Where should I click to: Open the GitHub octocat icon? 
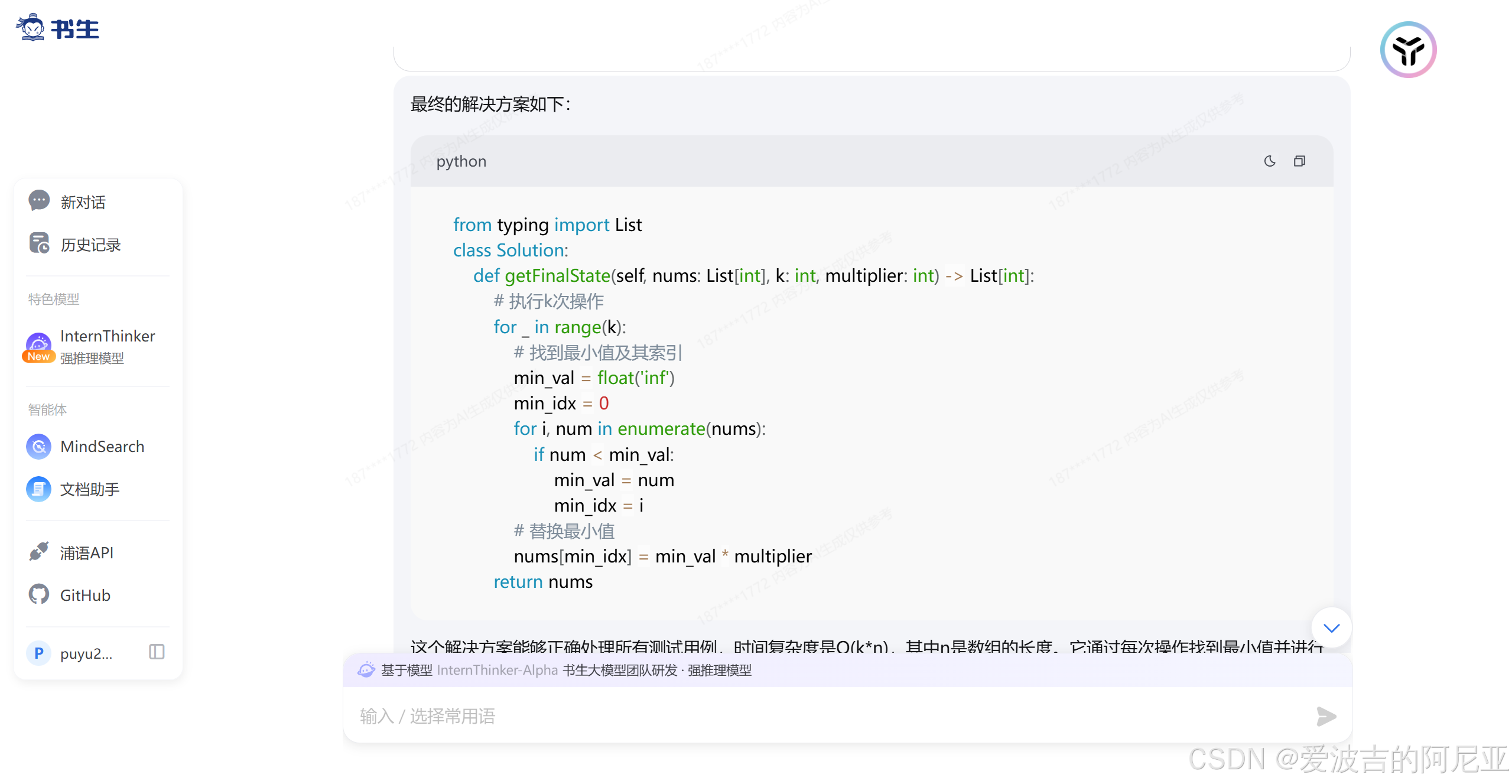click(39, 594)
